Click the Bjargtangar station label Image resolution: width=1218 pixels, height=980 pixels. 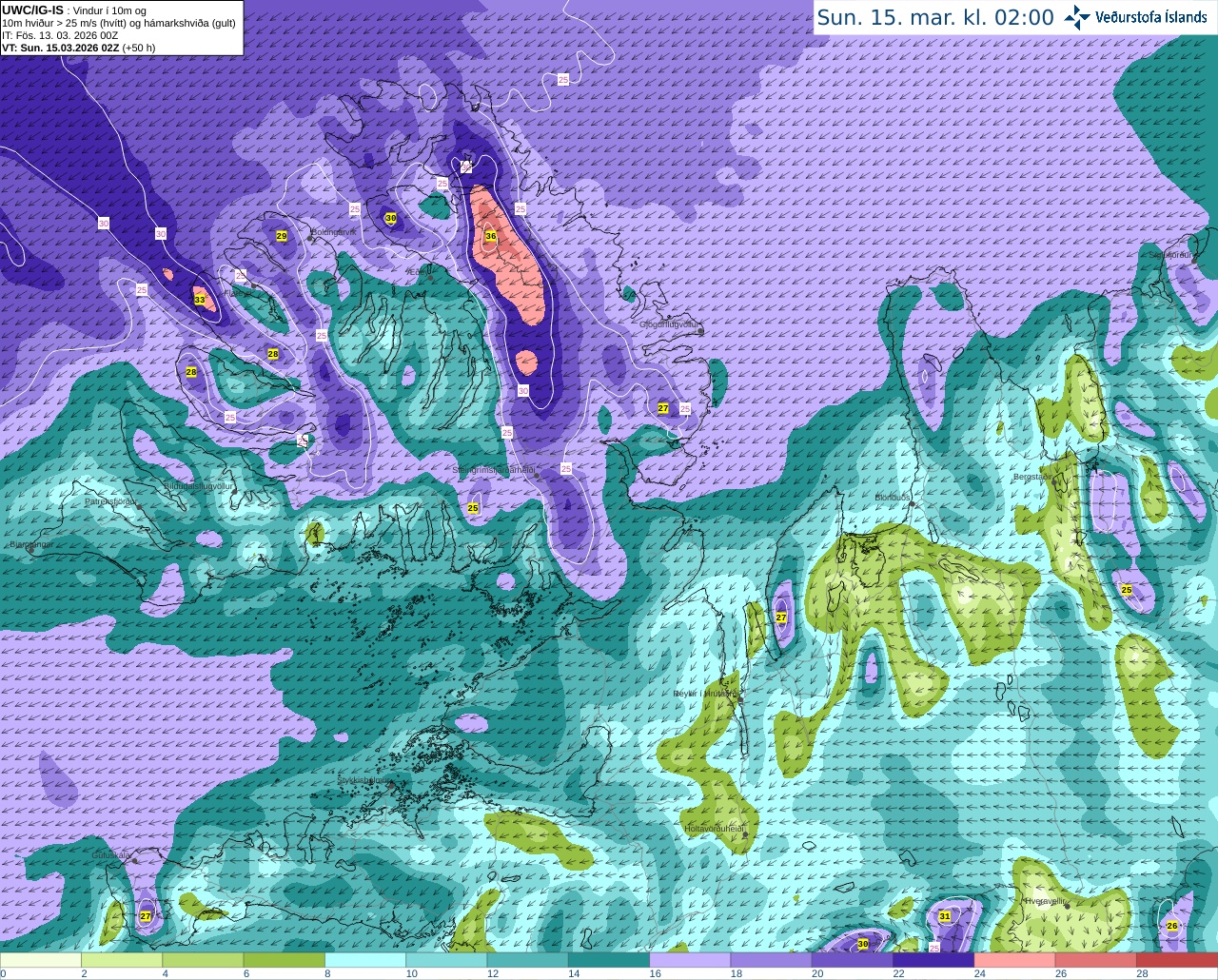click(x=29, y=545)
